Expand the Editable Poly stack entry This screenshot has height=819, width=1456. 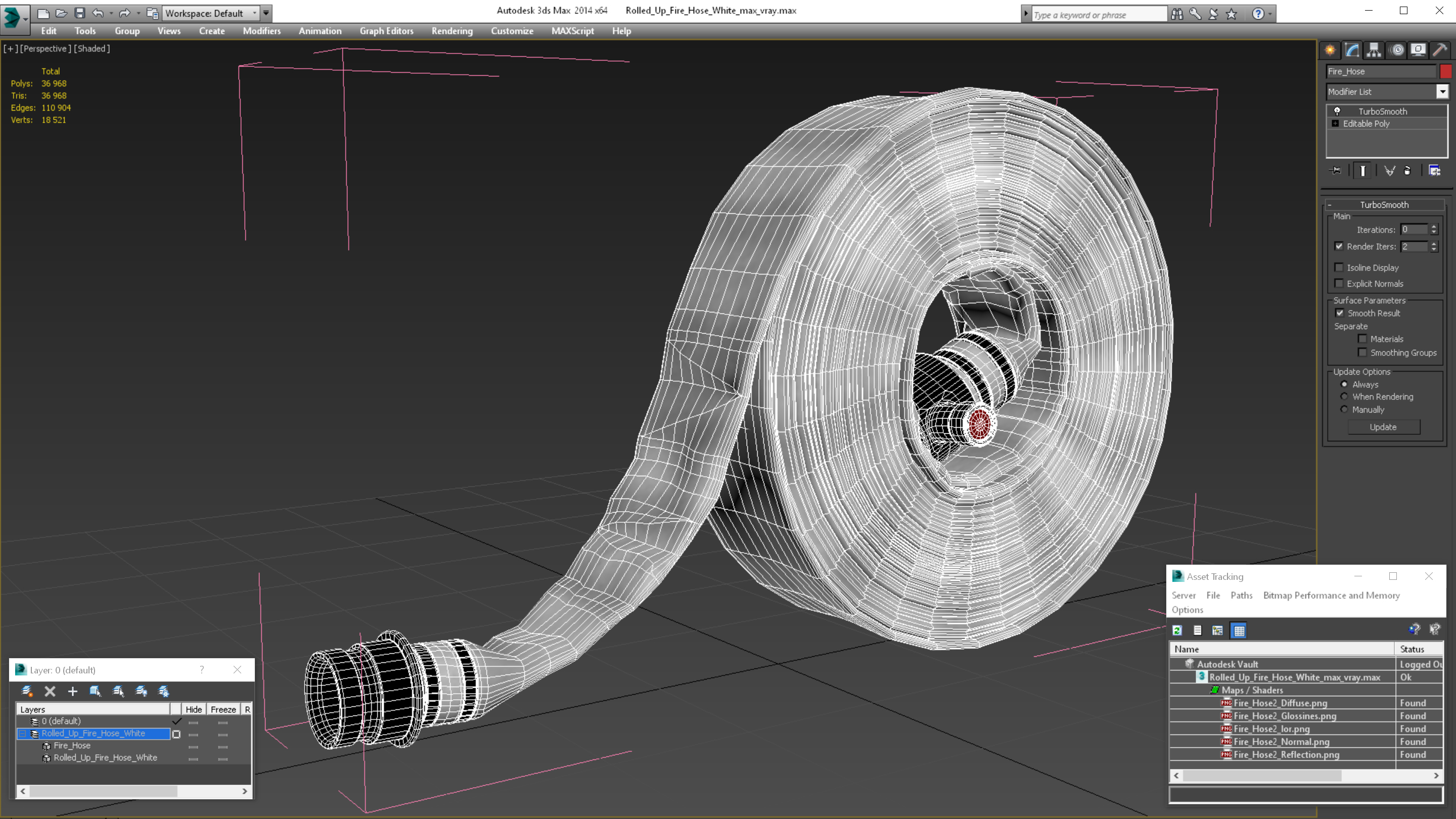pyautogui.click(x=1335, y=123)
